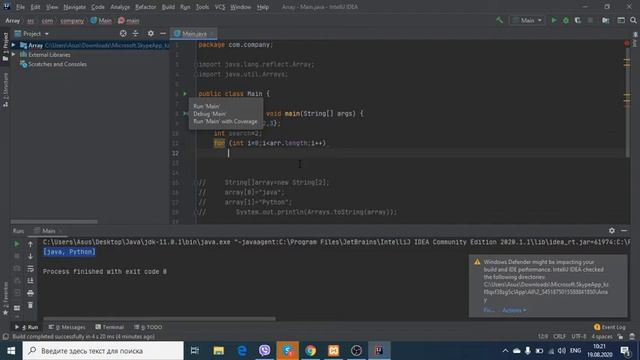Collapse all in Project panel
The width and height of the screenshot is (640, 360).
click(136, 33)
